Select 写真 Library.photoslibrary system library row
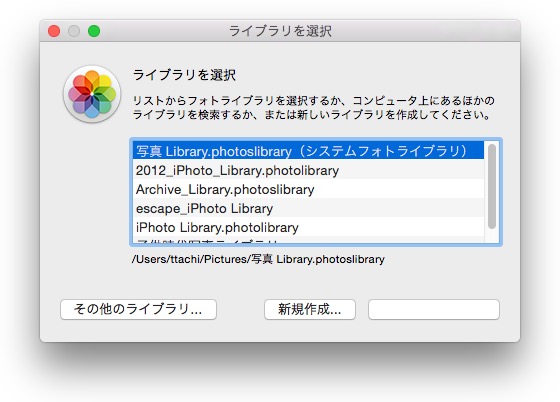560x402 pixels. click(x=308, y=151)
